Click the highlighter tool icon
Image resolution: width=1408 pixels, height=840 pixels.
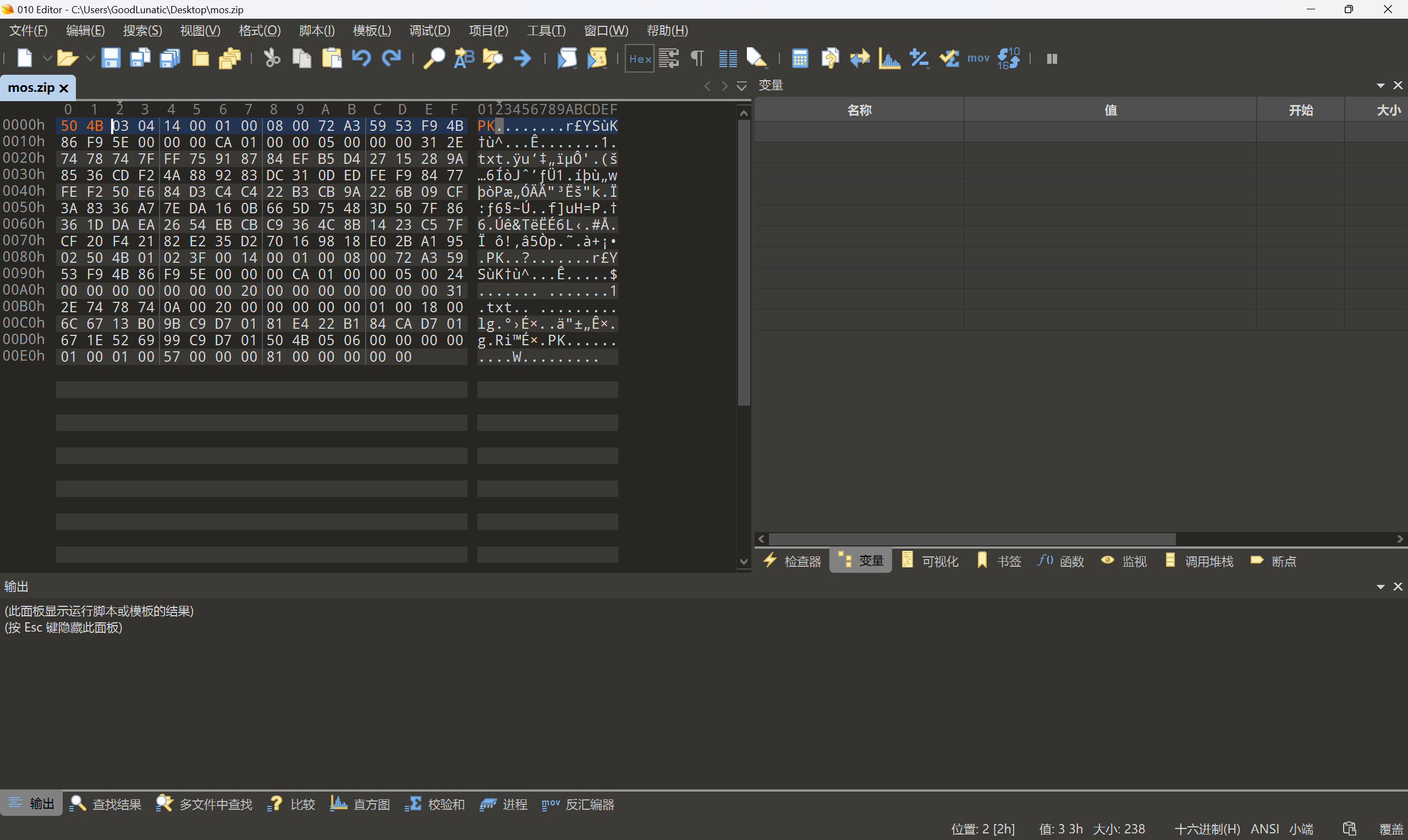coord(757,58)
